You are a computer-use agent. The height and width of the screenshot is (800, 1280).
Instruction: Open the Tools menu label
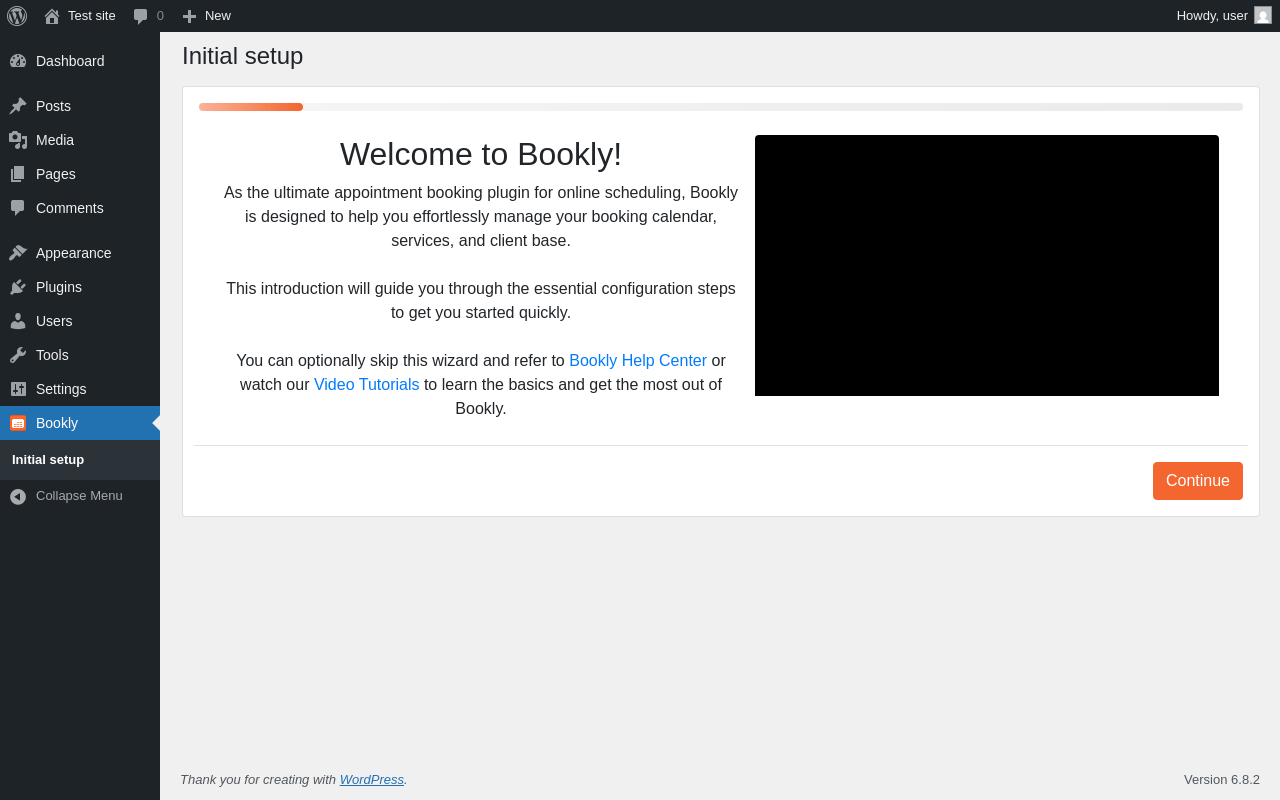pos(52,355)
